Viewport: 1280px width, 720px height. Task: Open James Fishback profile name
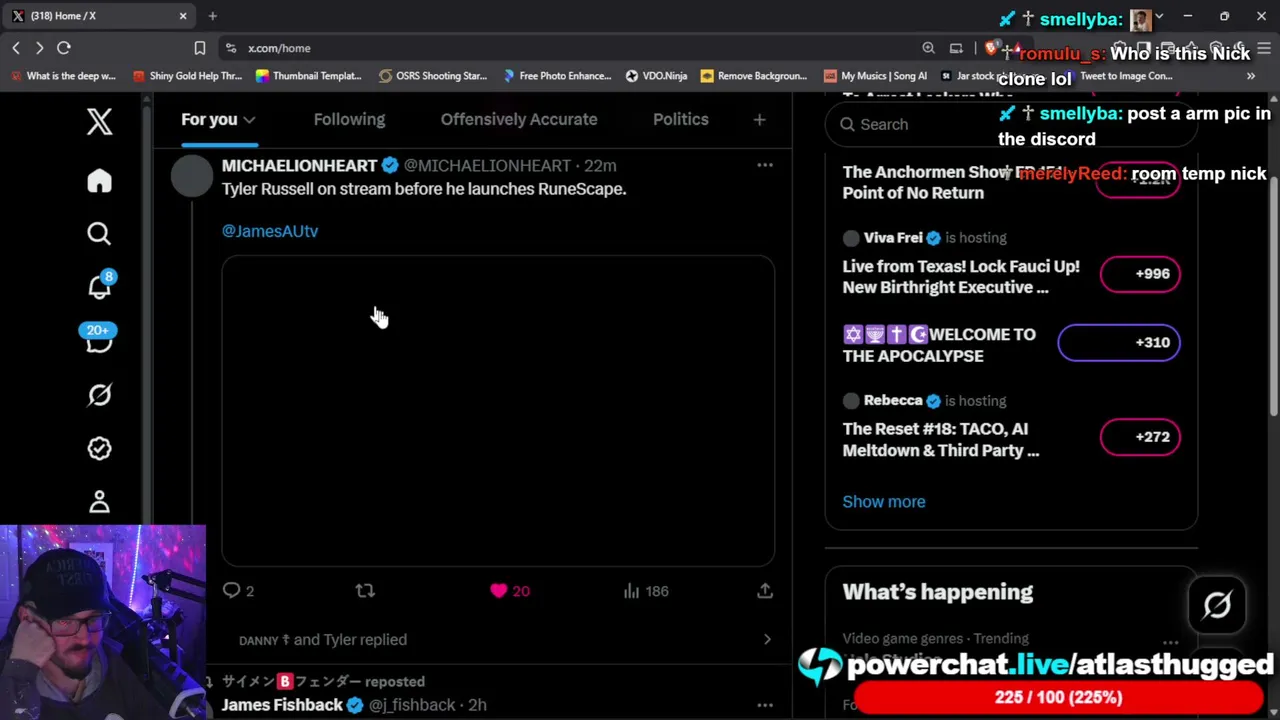coord(282,705)
